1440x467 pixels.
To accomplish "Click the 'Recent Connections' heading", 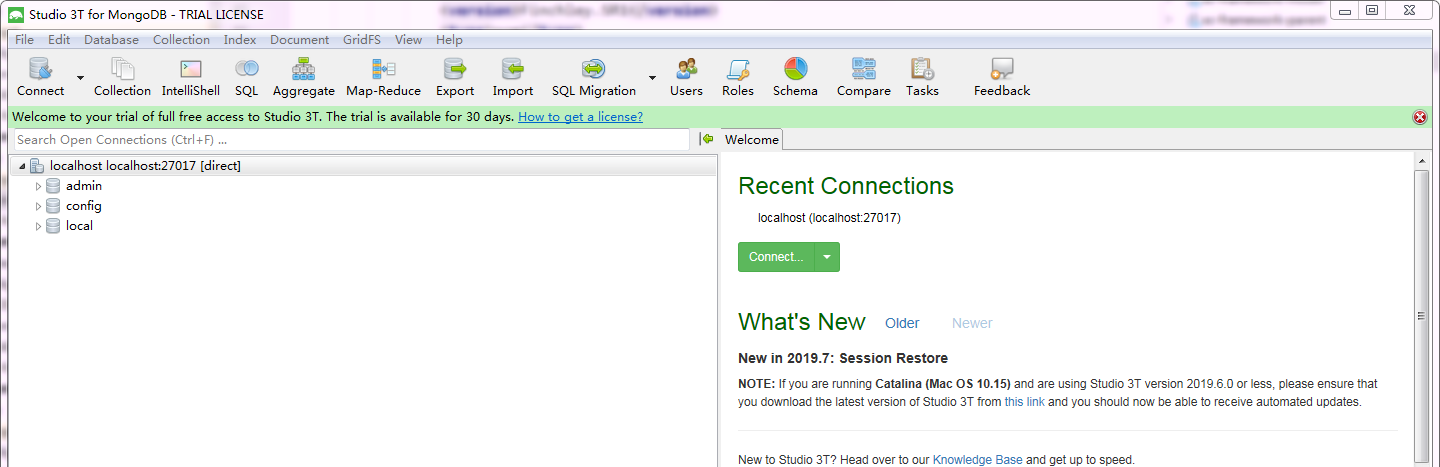I will [846, 186].
